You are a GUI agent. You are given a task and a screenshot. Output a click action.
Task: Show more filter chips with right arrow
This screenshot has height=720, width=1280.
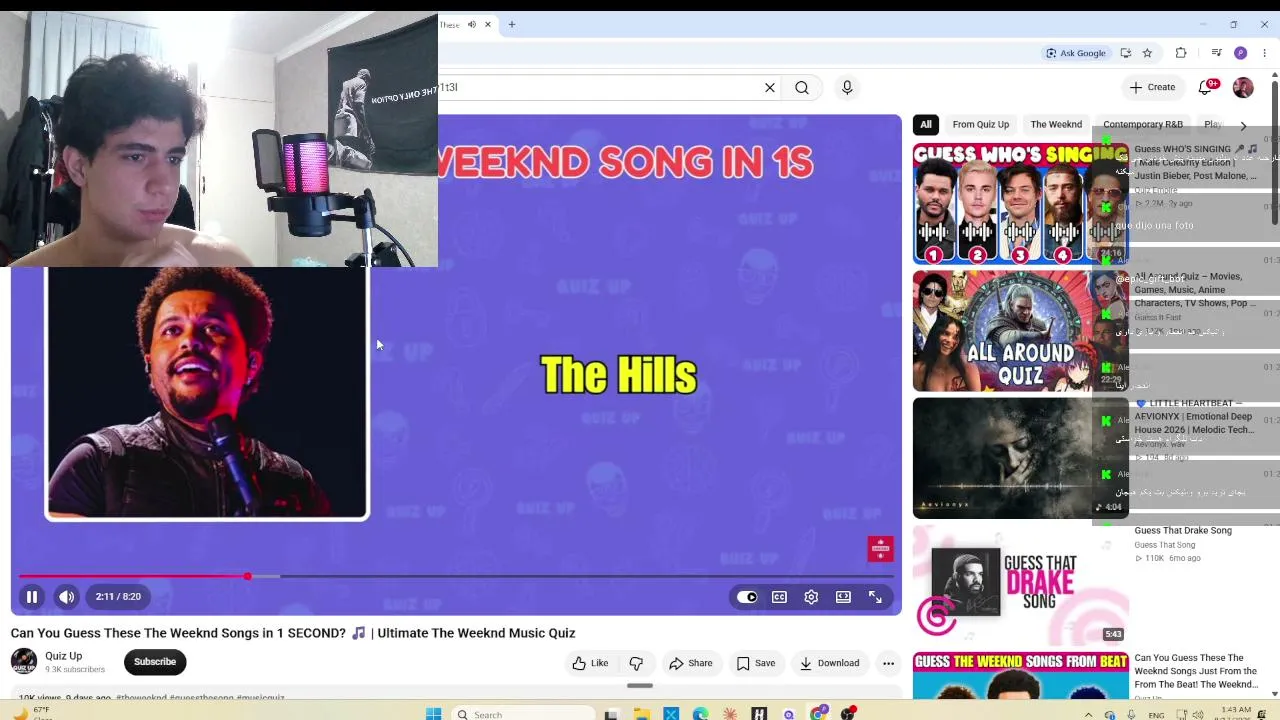point(1243,126)
